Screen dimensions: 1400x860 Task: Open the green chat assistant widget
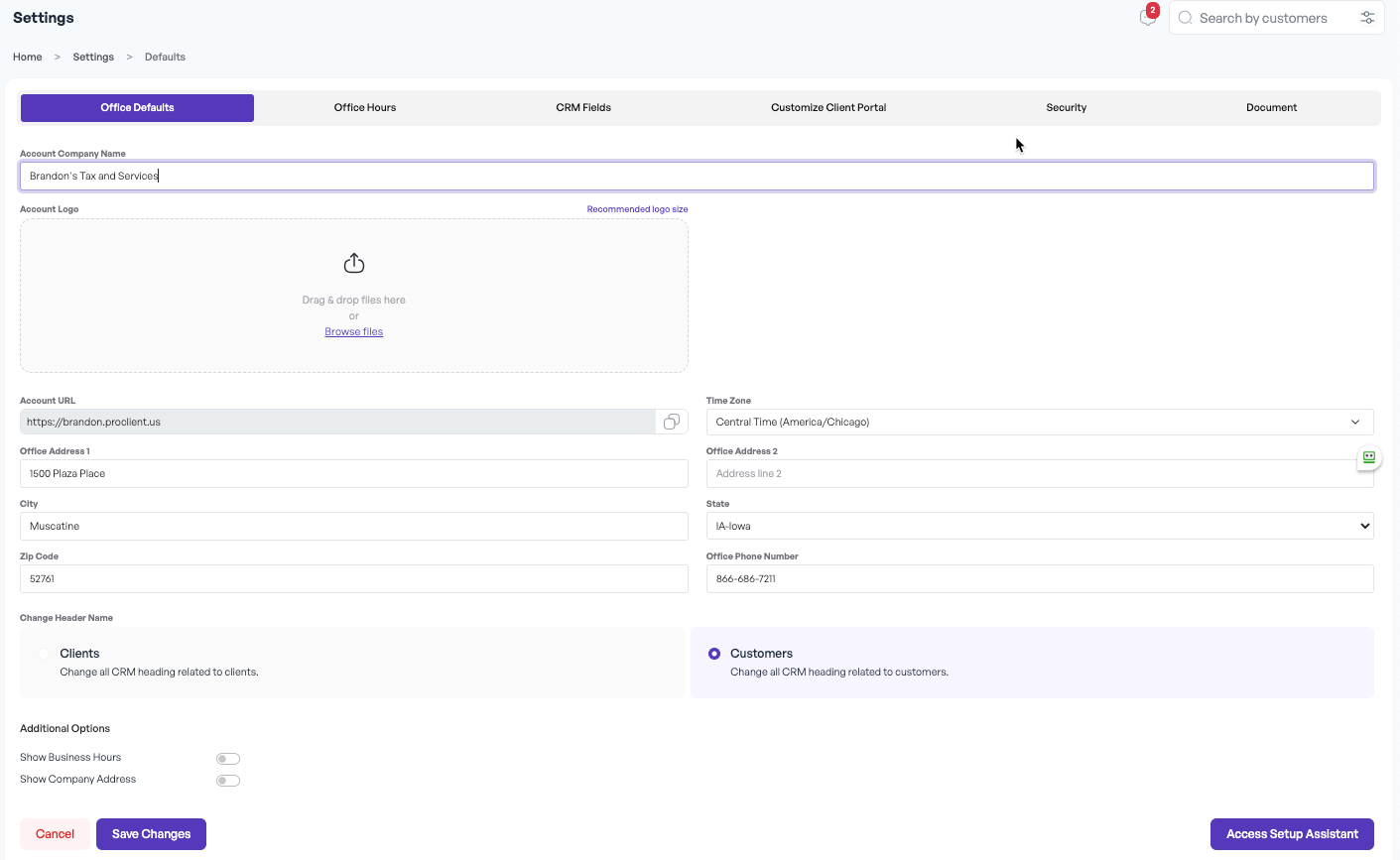click(1369, 457)
